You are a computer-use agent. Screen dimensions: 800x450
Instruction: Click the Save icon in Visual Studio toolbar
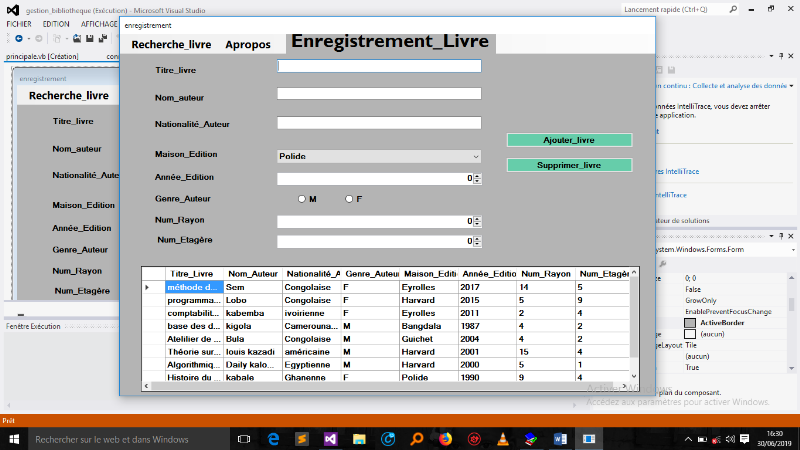90,39
